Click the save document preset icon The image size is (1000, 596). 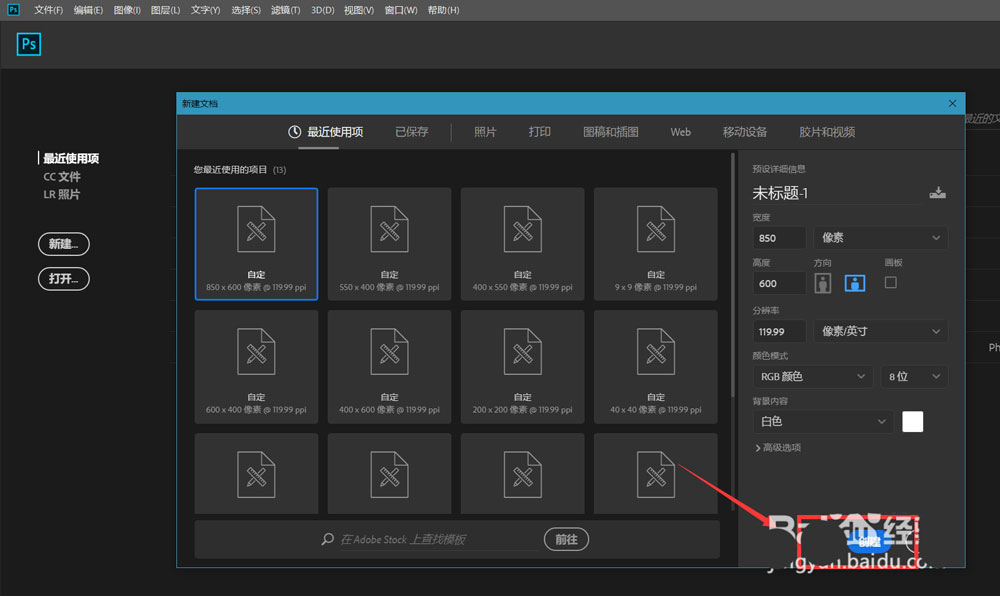(x=937, y=192)
